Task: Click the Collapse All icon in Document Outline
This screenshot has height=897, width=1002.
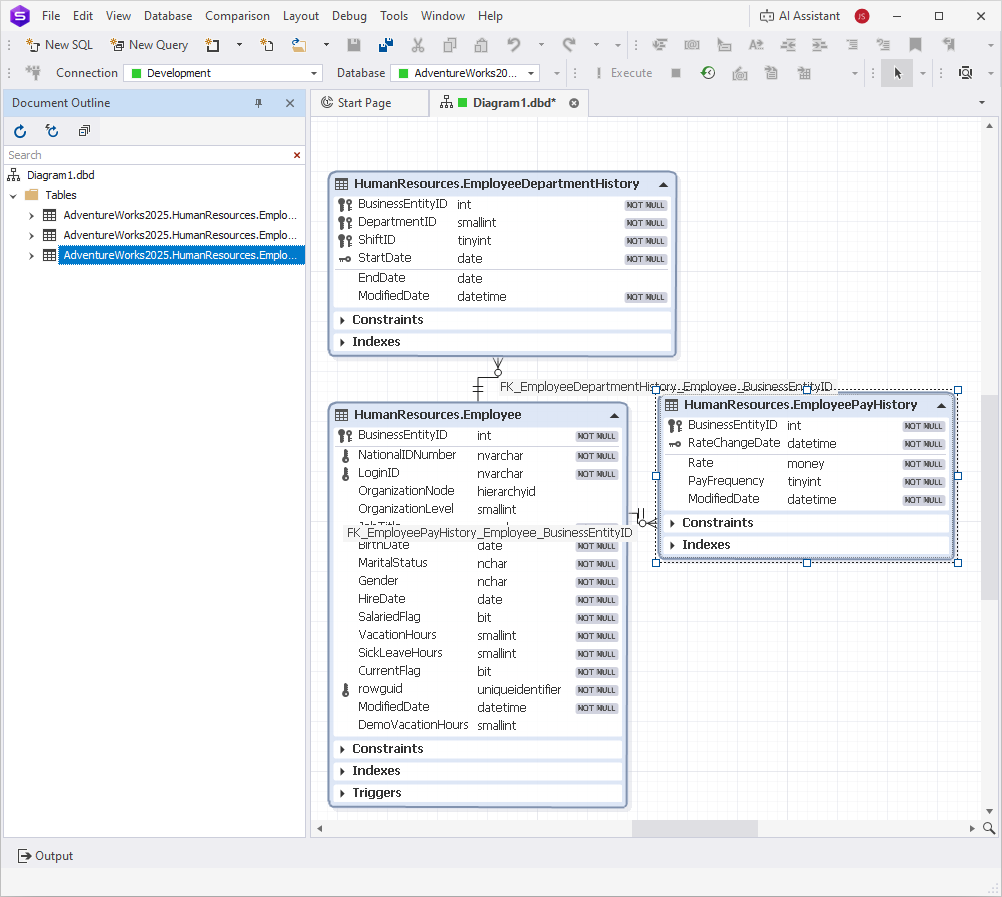Action: click(x=84, y=131)
